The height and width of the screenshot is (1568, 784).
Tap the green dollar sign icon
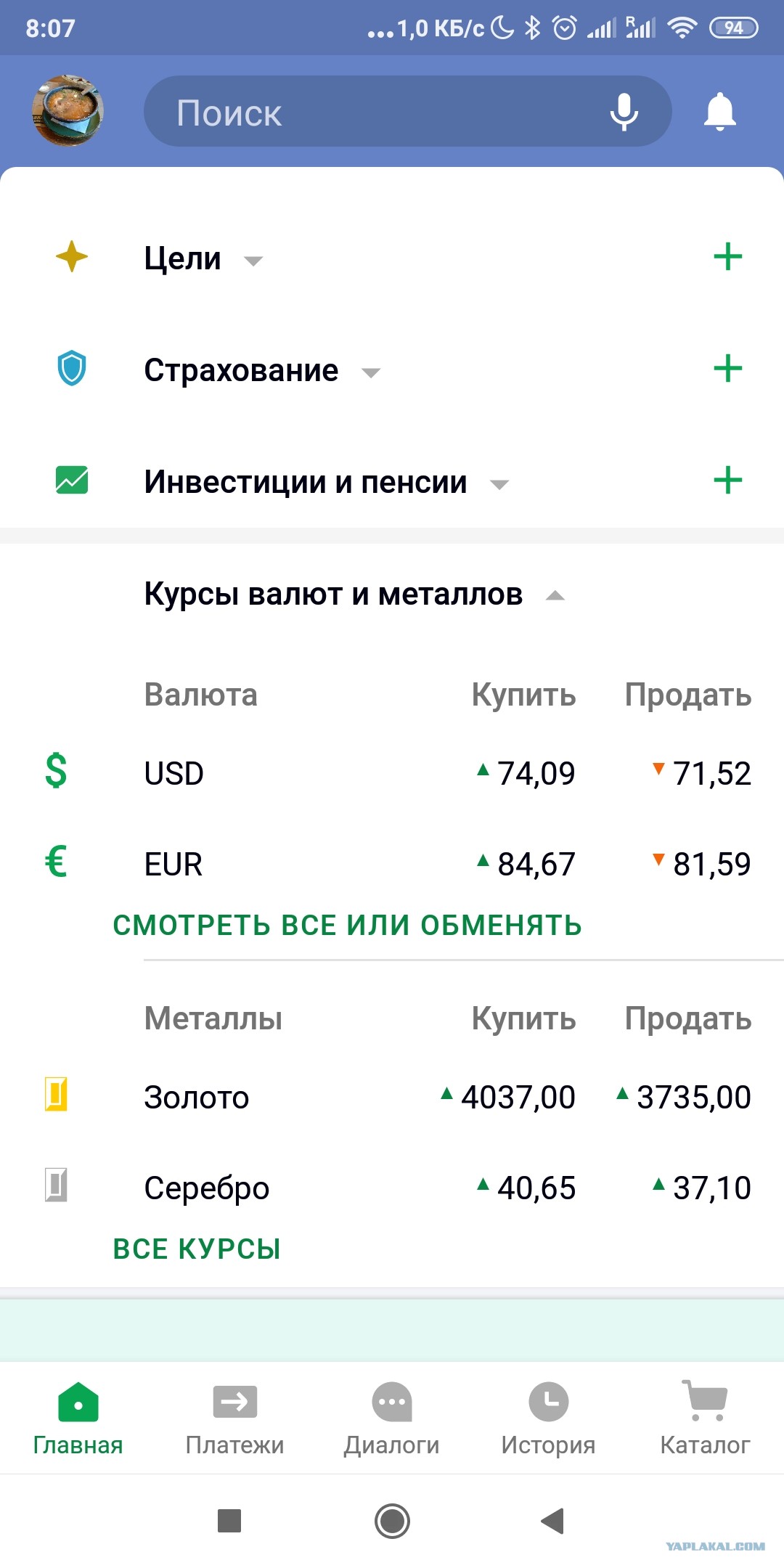point(56,771)
